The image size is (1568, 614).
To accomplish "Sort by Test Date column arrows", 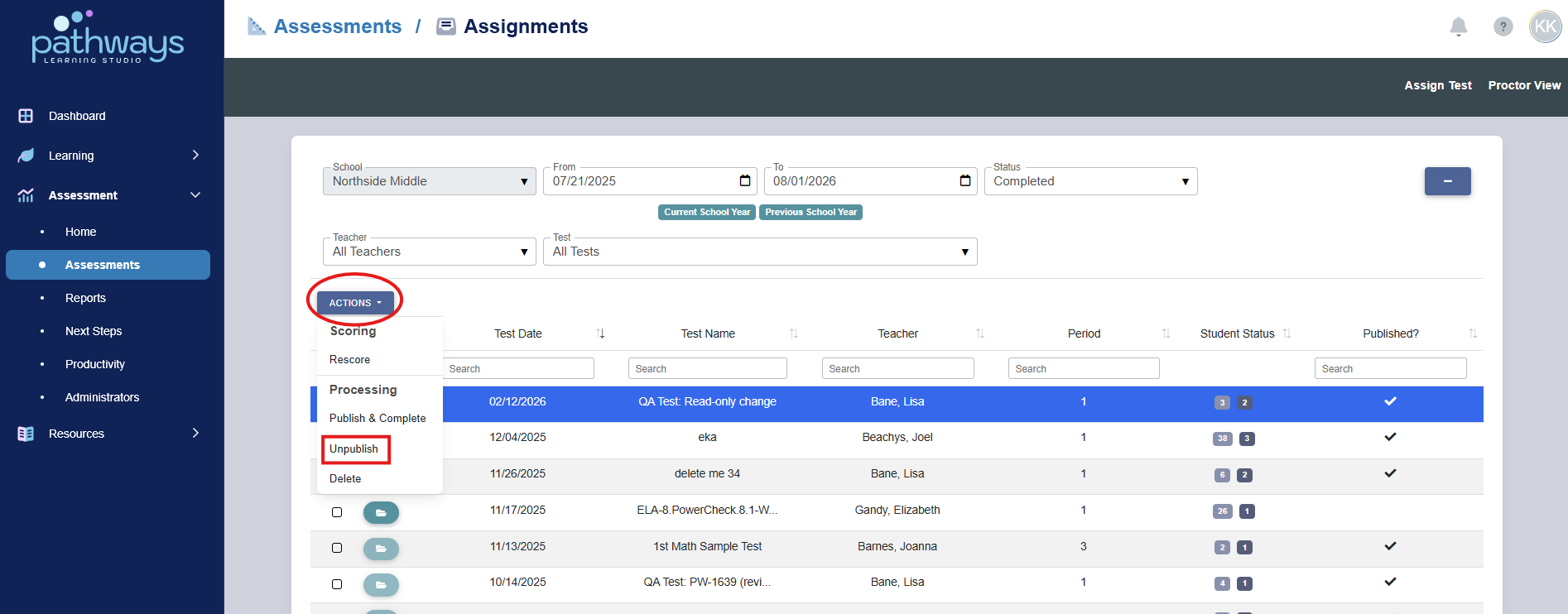I will (x=600, y=333).
